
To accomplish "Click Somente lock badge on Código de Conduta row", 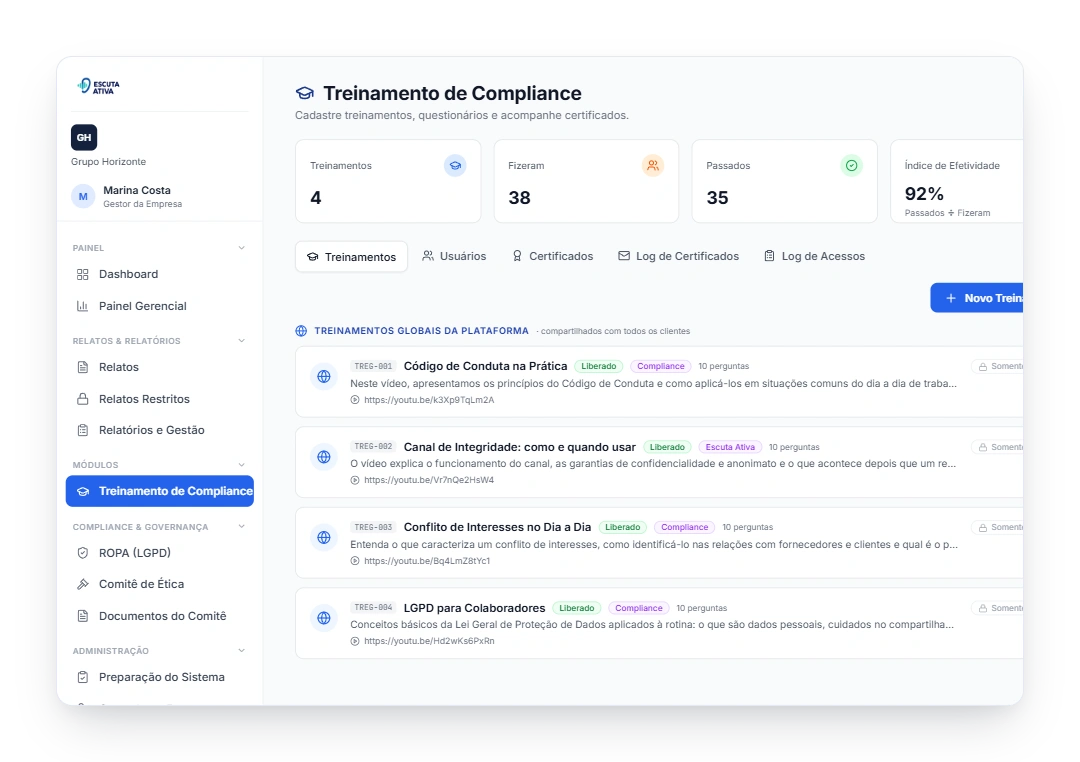I will point(997,367).
